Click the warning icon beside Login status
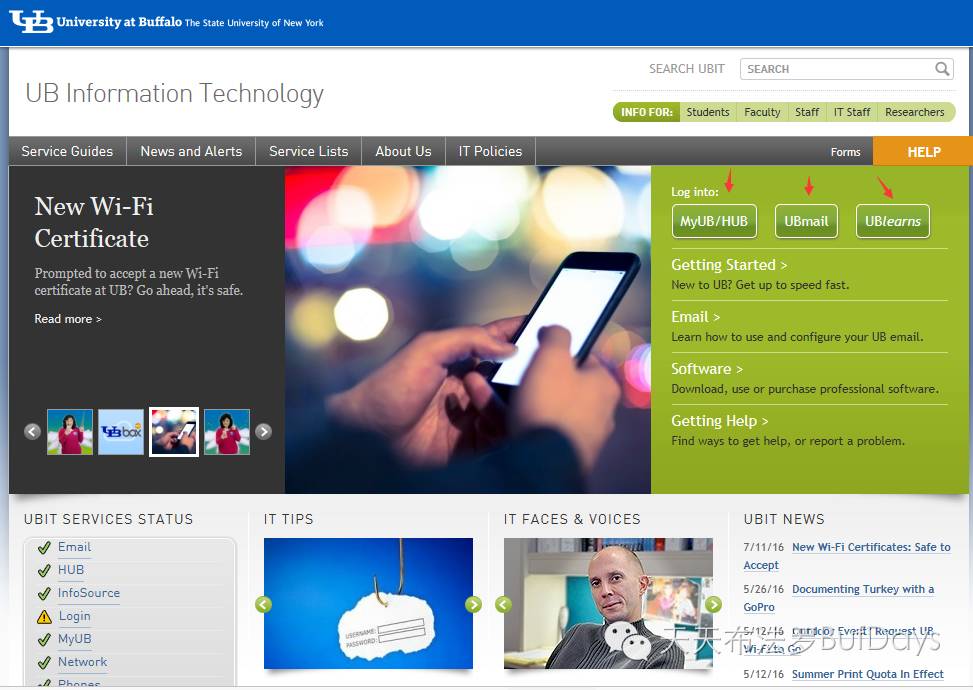The height and width of the screenshot is (690, 973). (44, 617)
